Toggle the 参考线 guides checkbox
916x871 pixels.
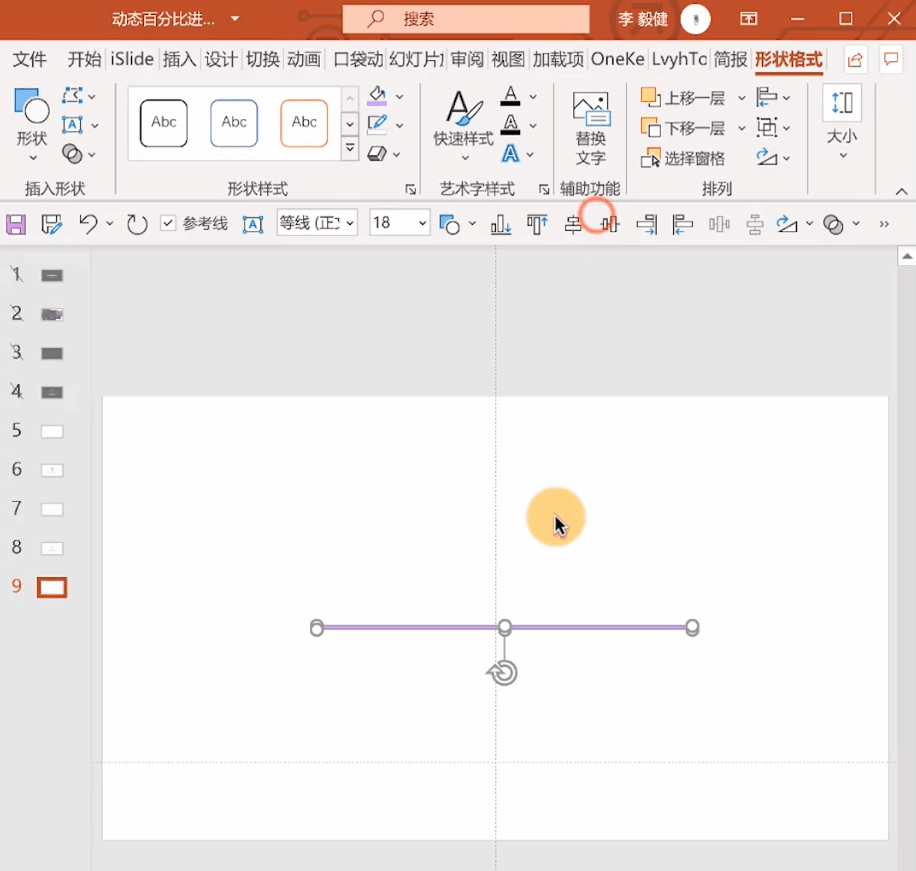[168, 223]
